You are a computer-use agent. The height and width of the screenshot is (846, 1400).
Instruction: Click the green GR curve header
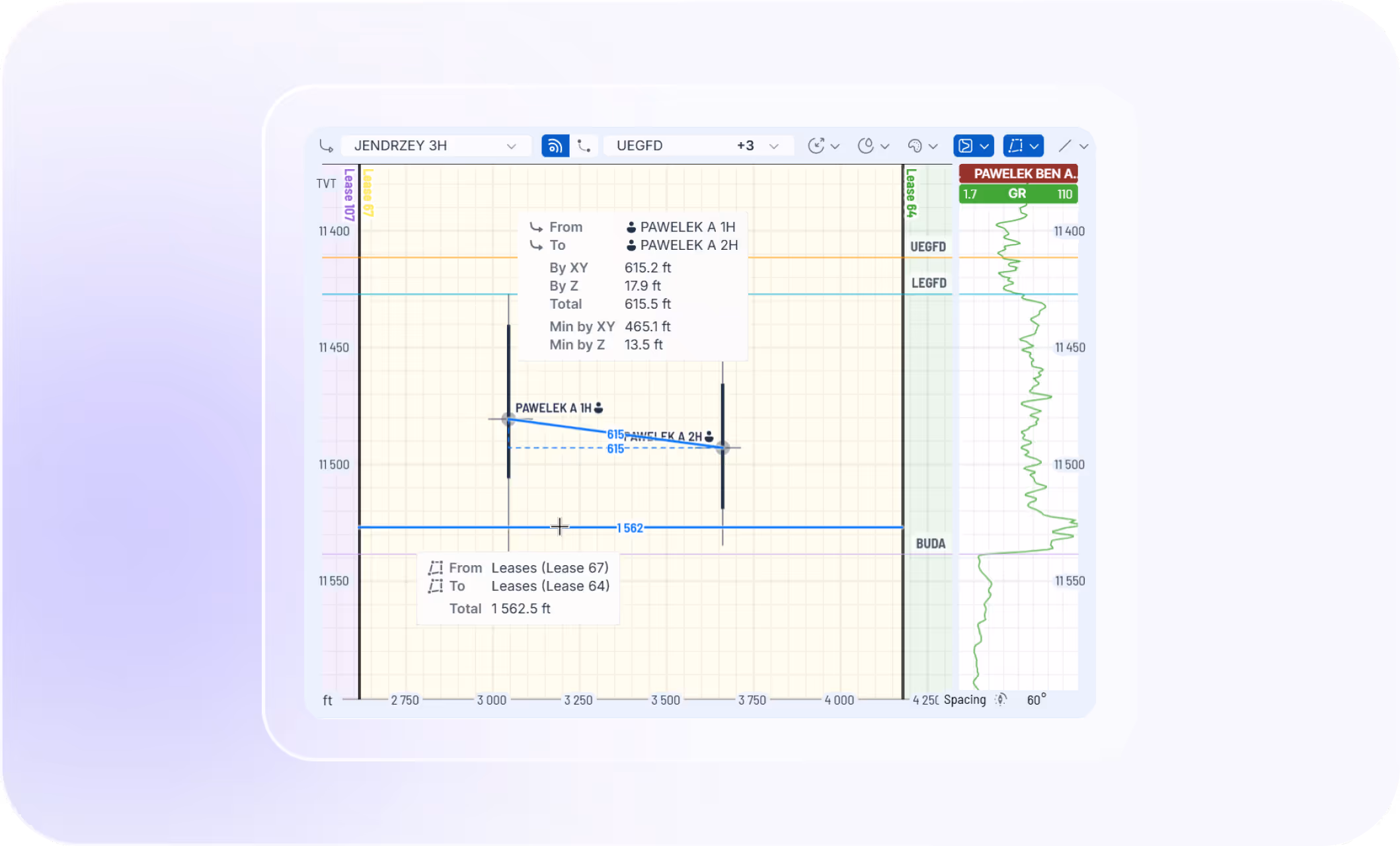tap(1018, 194)
